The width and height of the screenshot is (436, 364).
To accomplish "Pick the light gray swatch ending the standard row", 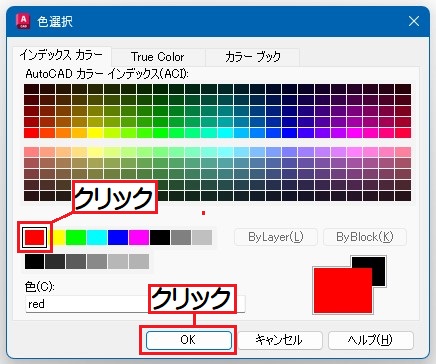I will pos(202,237).
